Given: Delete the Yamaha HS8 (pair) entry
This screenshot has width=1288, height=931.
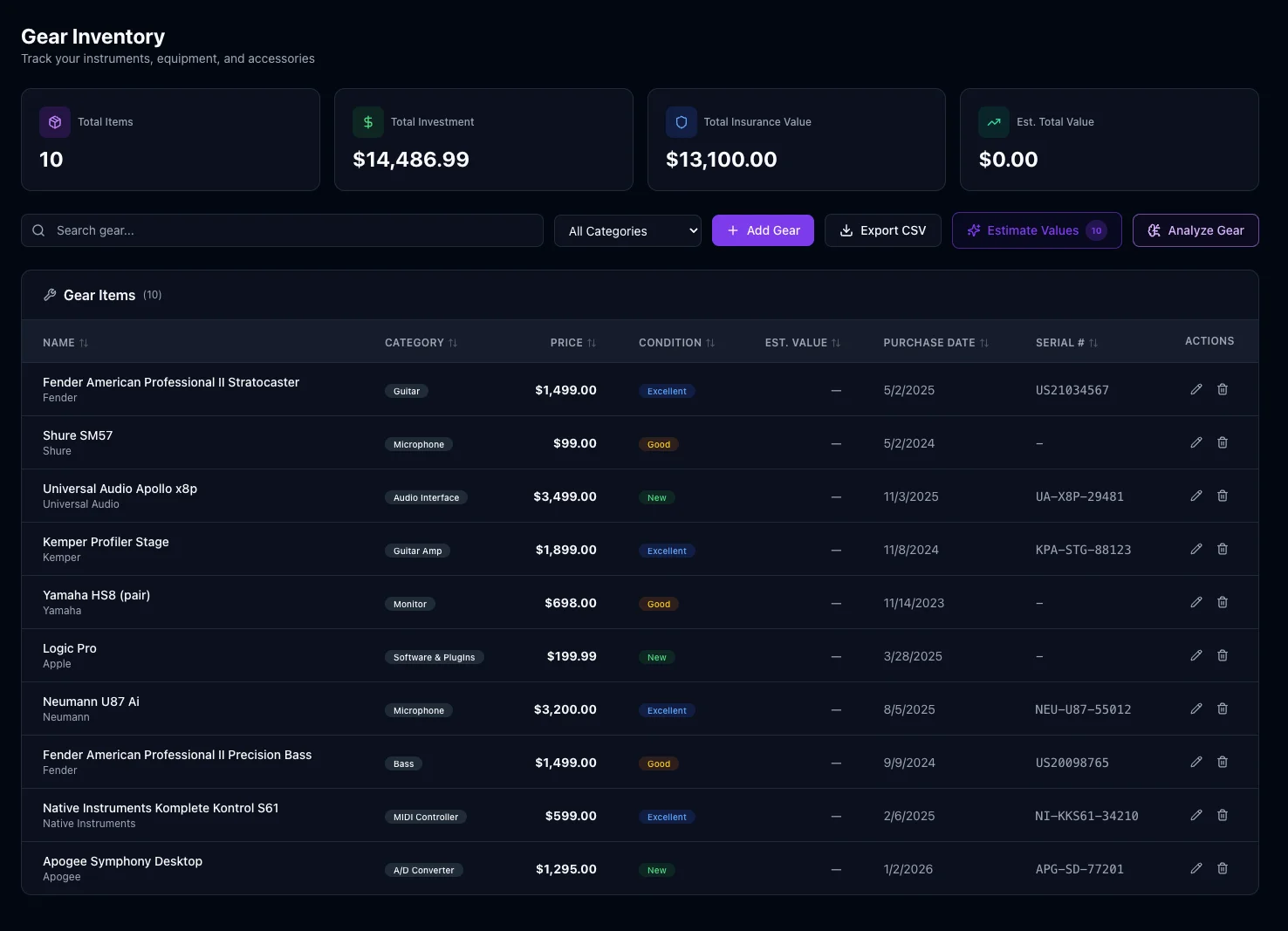Looking at the screenshot, I should point(1223,602).
